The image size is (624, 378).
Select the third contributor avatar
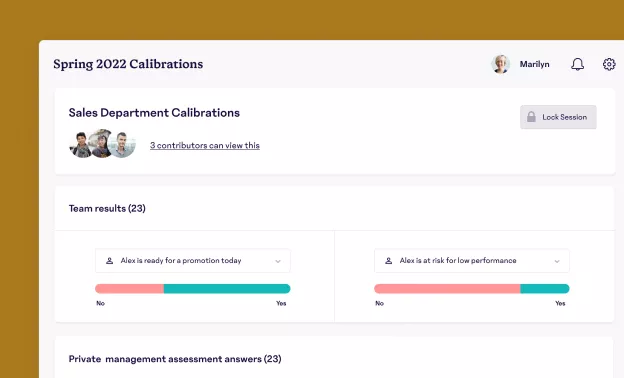(x=123, y=145)
